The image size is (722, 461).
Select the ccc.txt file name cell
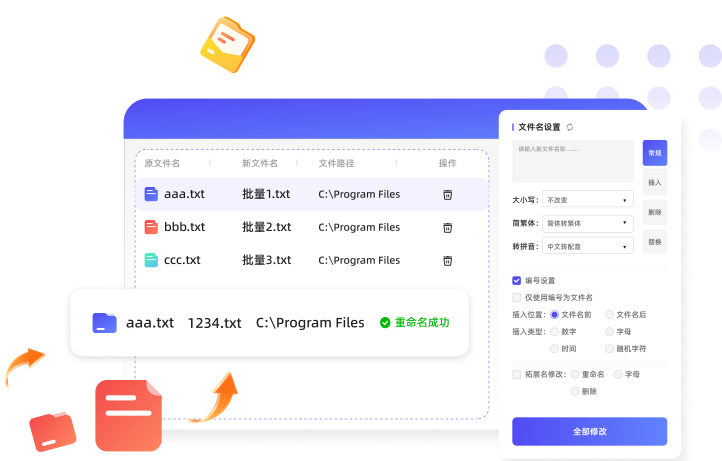click(182, 260)
